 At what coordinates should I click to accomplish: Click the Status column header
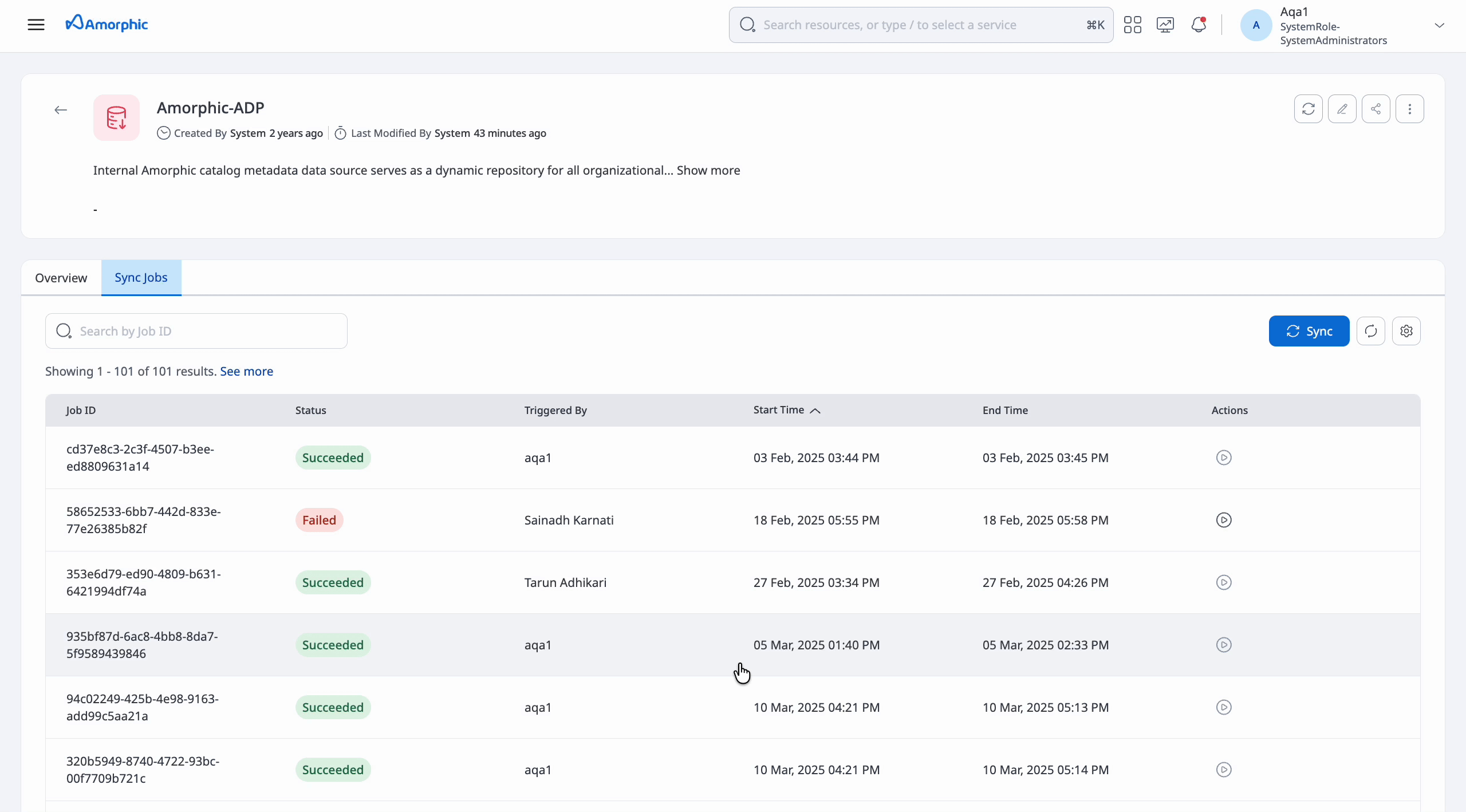point(310,411)
